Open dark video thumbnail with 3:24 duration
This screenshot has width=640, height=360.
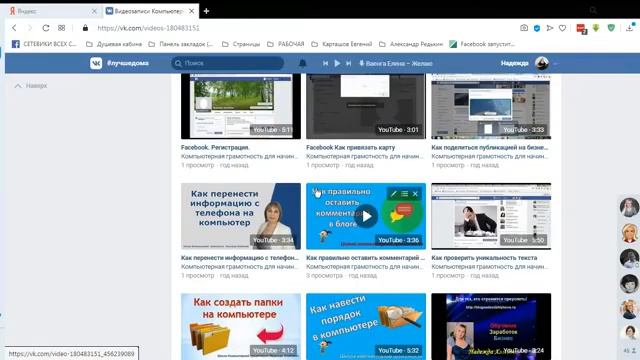[491, 327]
